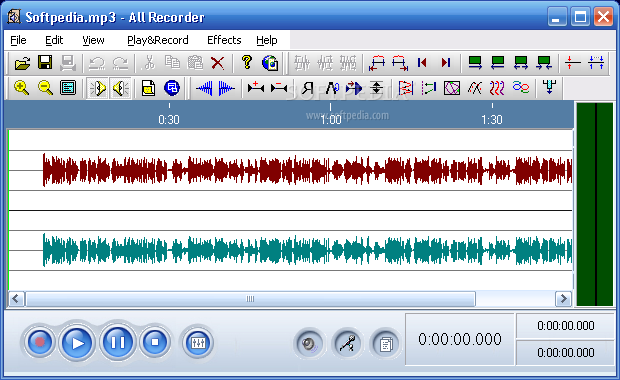The width and height of the screenshot is (620, 380).
Task: Click the zoom full view screen icon
Action: click(x=68, y=88)
